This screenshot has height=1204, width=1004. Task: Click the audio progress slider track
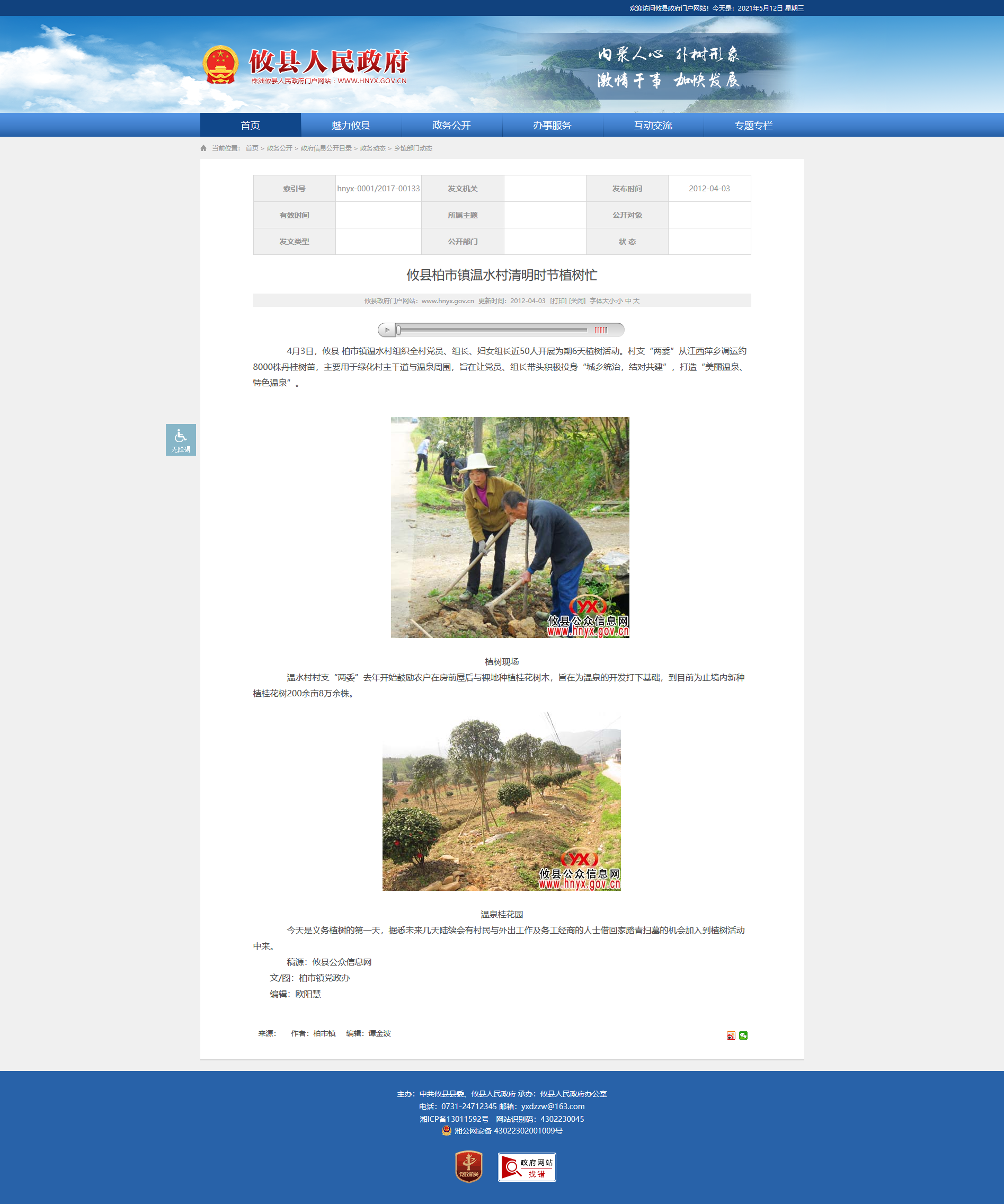click(x=493, y=330)
